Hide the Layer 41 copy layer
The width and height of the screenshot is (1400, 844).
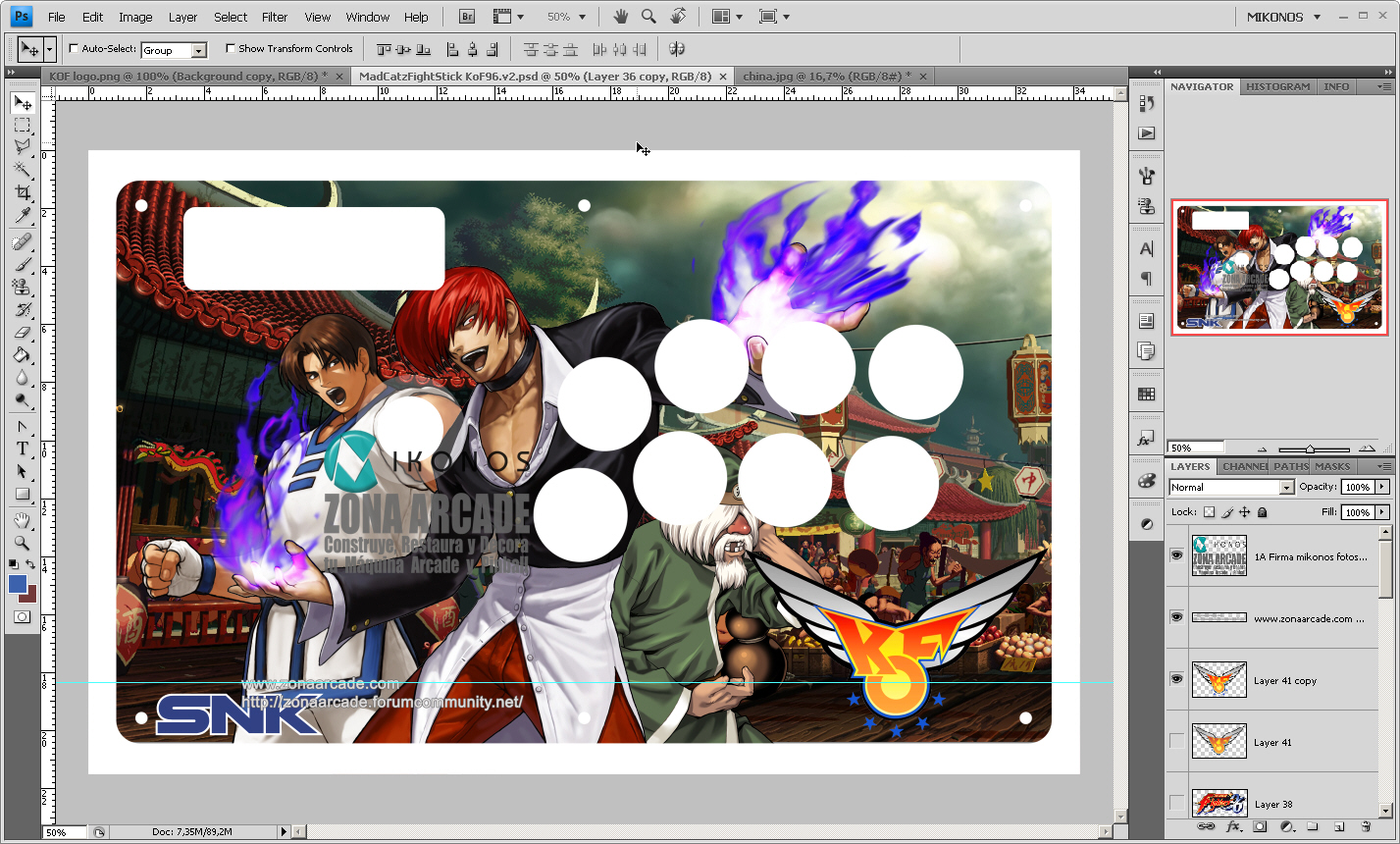pos(1175,680)
